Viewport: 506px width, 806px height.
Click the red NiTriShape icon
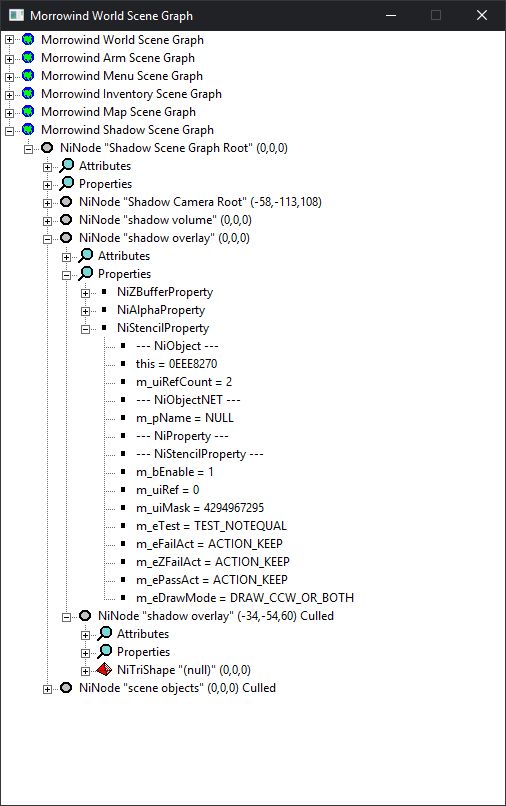click(x=104, y=669)
